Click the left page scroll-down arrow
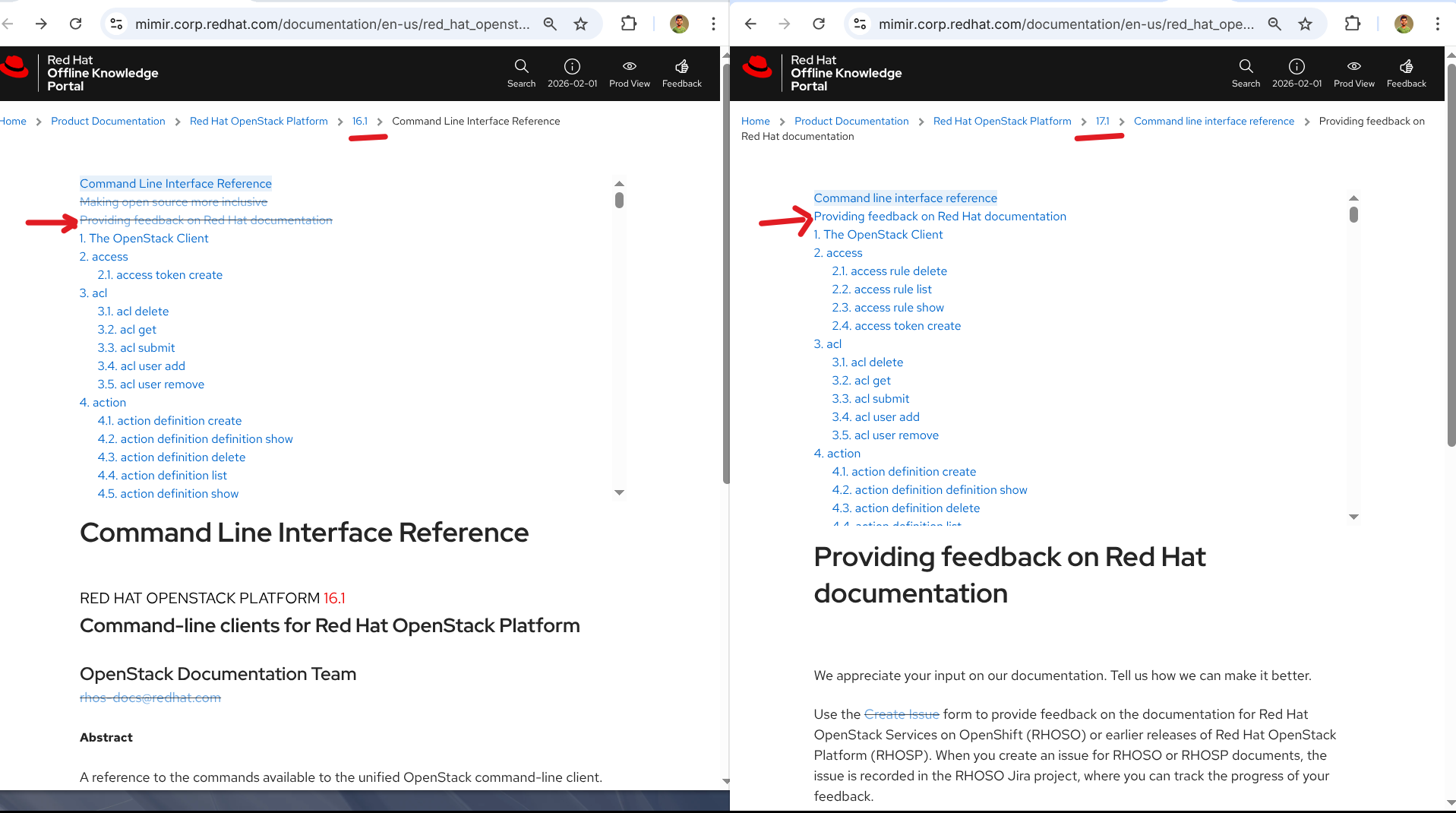1456x813 pixels. [726, 781]
